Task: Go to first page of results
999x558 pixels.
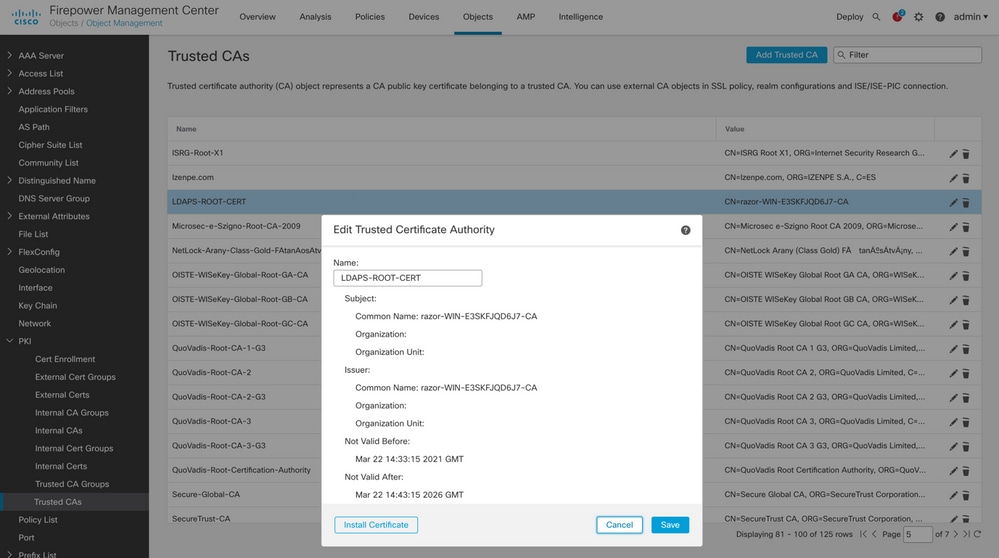Action: pyautogui.click(x=863, y=534)
